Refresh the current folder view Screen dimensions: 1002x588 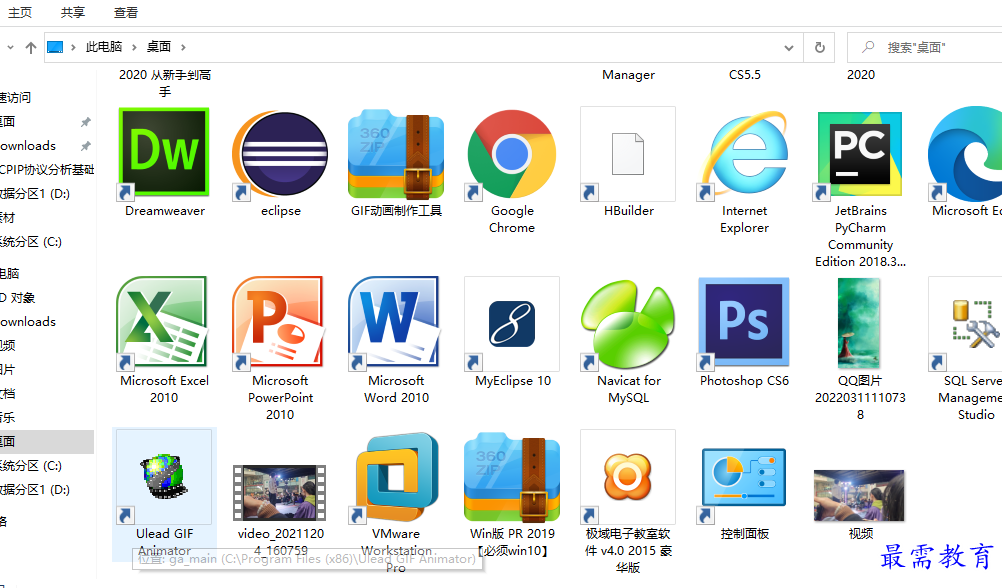point(820,47)
